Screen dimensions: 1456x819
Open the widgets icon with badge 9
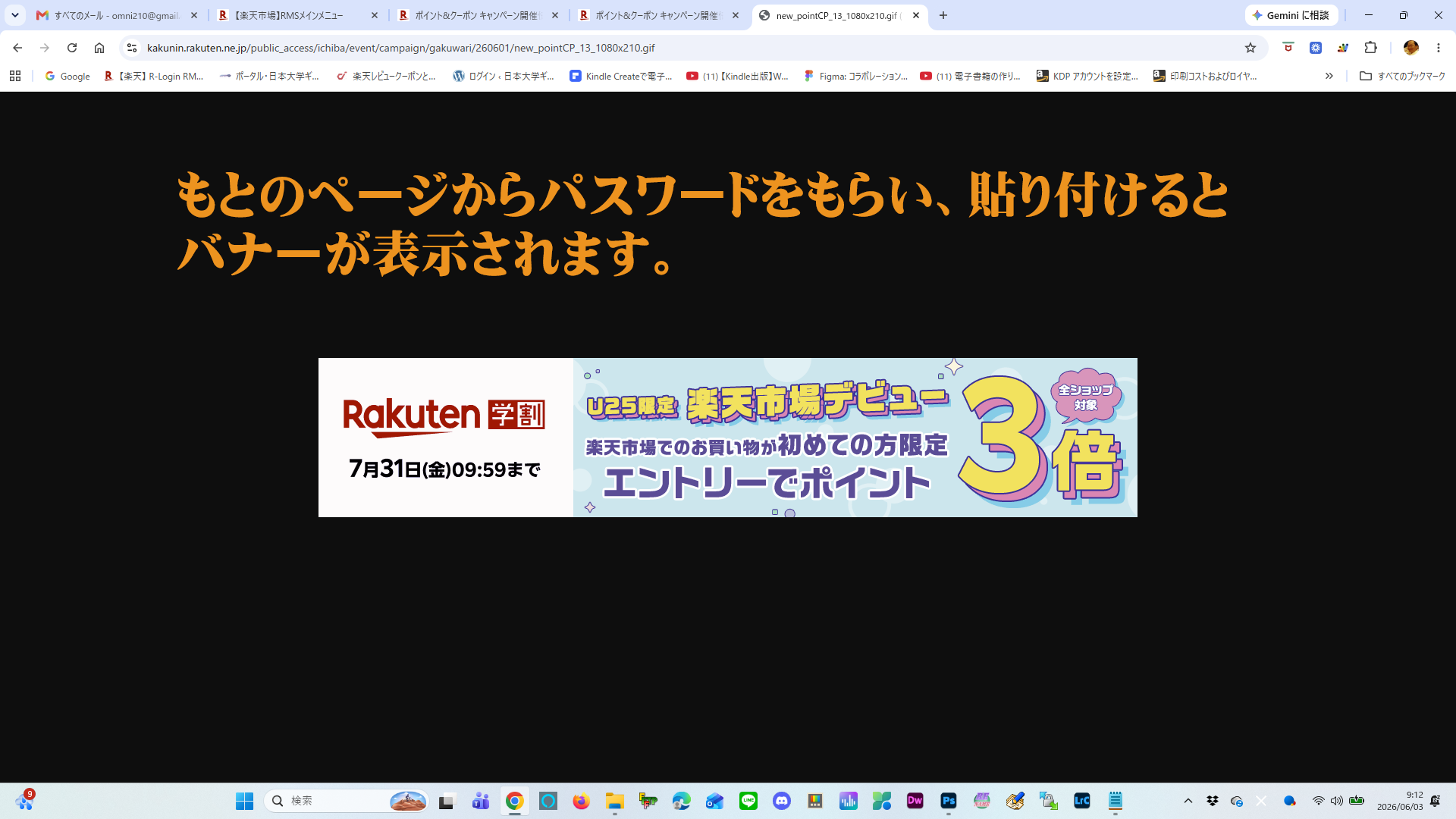click(24, 800)
